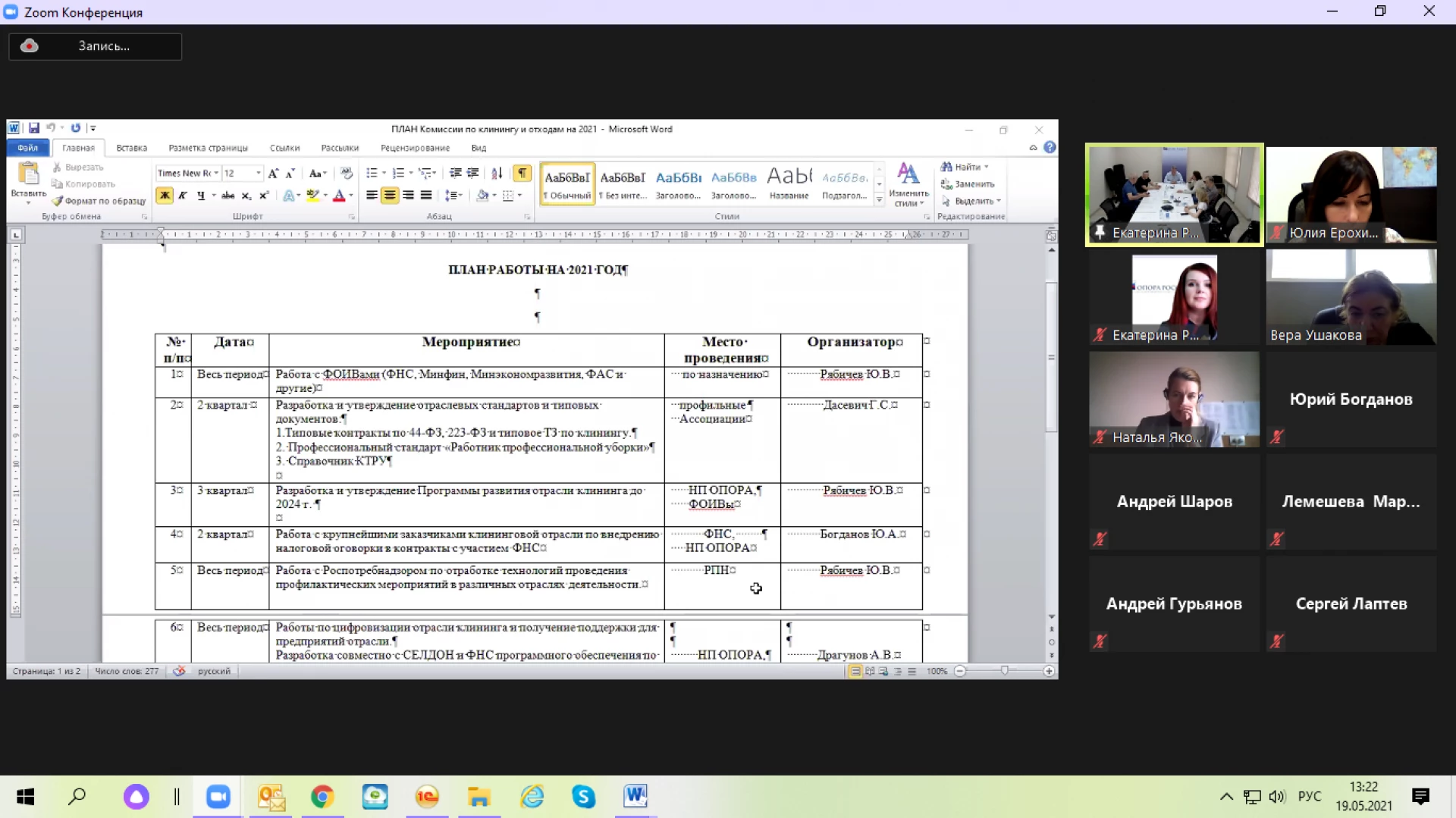Apply subscript formatting
This screenshot has height=818, width=1456.
tap(246, 196)
